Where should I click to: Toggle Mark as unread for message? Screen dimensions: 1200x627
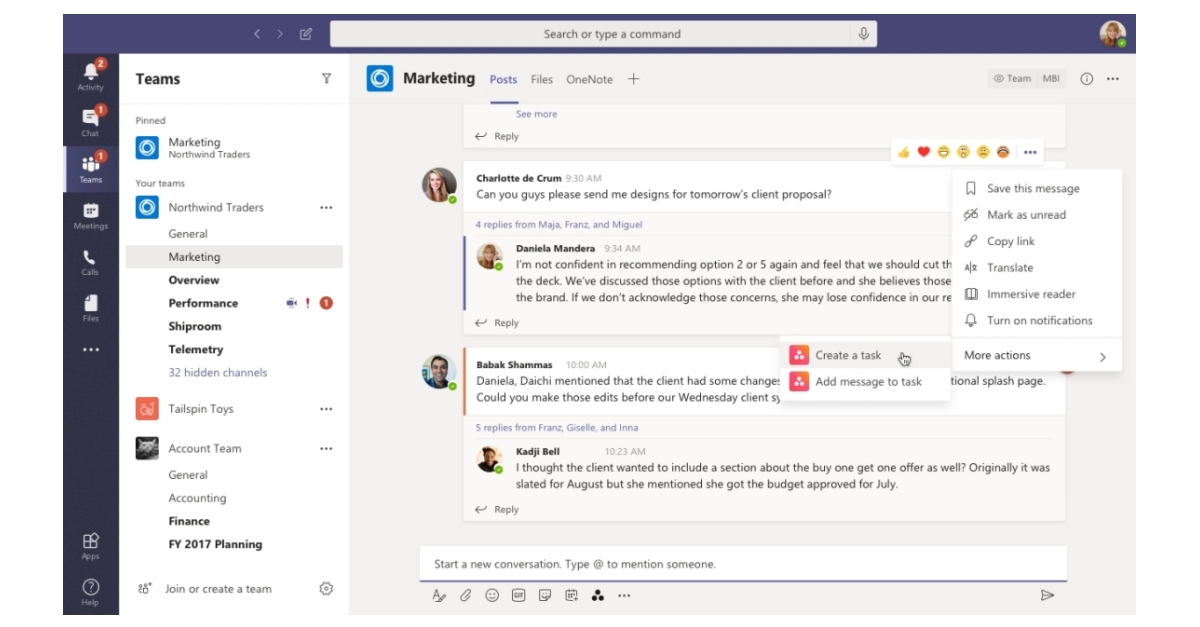coord(1026,215)
